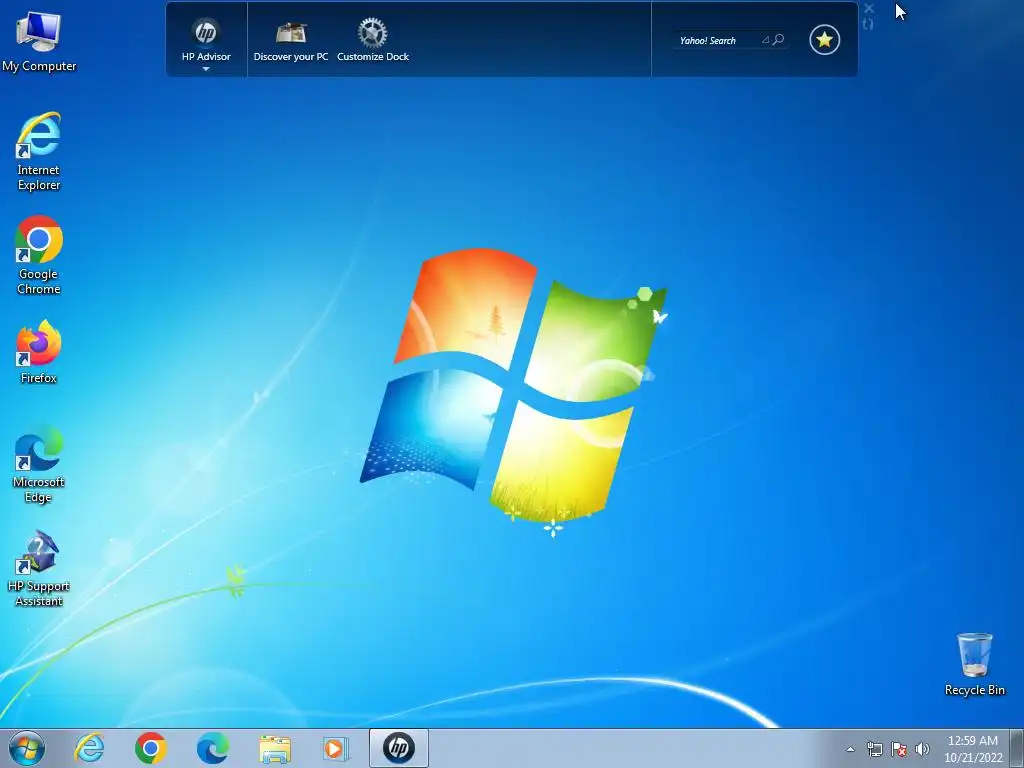Open the search provider triangle dropdown

click(x=765, y=40)
